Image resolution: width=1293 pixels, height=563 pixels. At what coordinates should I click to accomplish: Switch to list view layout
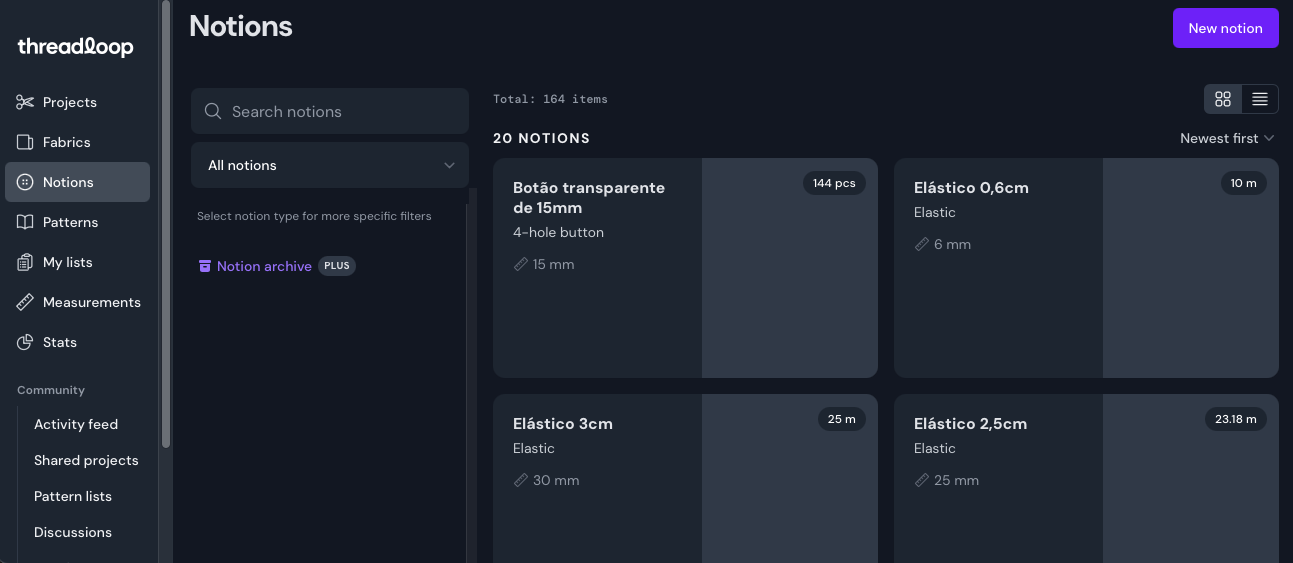pyautogui.click(x=1259, y=99)
